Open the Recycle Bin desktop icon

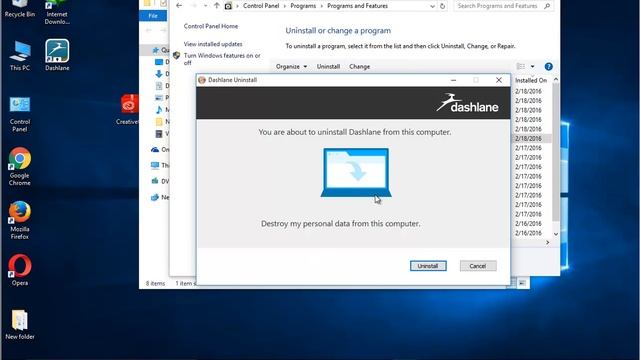coord(20,9)
